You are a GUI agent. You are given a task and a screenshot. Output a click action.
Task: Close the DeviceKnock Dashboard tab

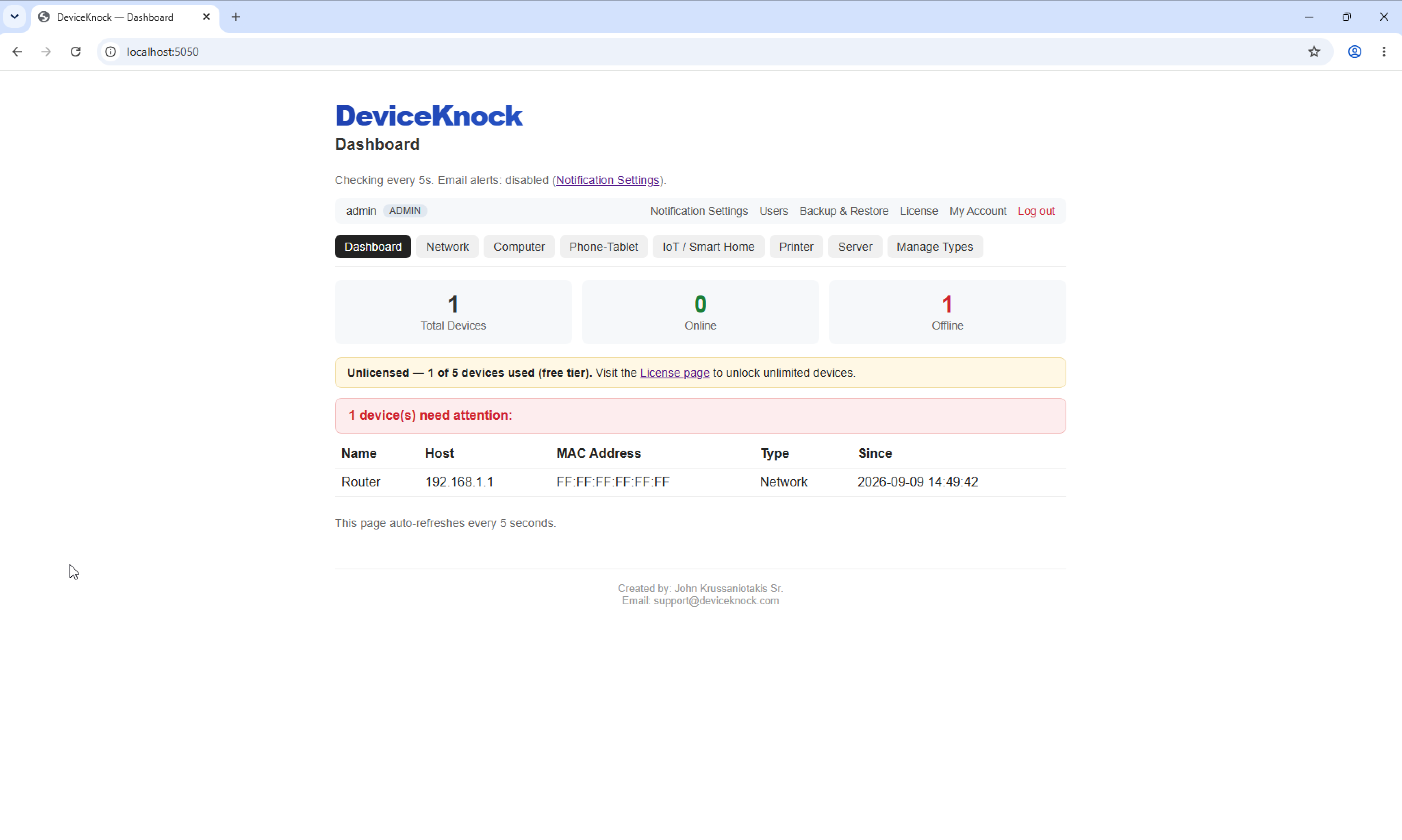(x=206, y=17)
